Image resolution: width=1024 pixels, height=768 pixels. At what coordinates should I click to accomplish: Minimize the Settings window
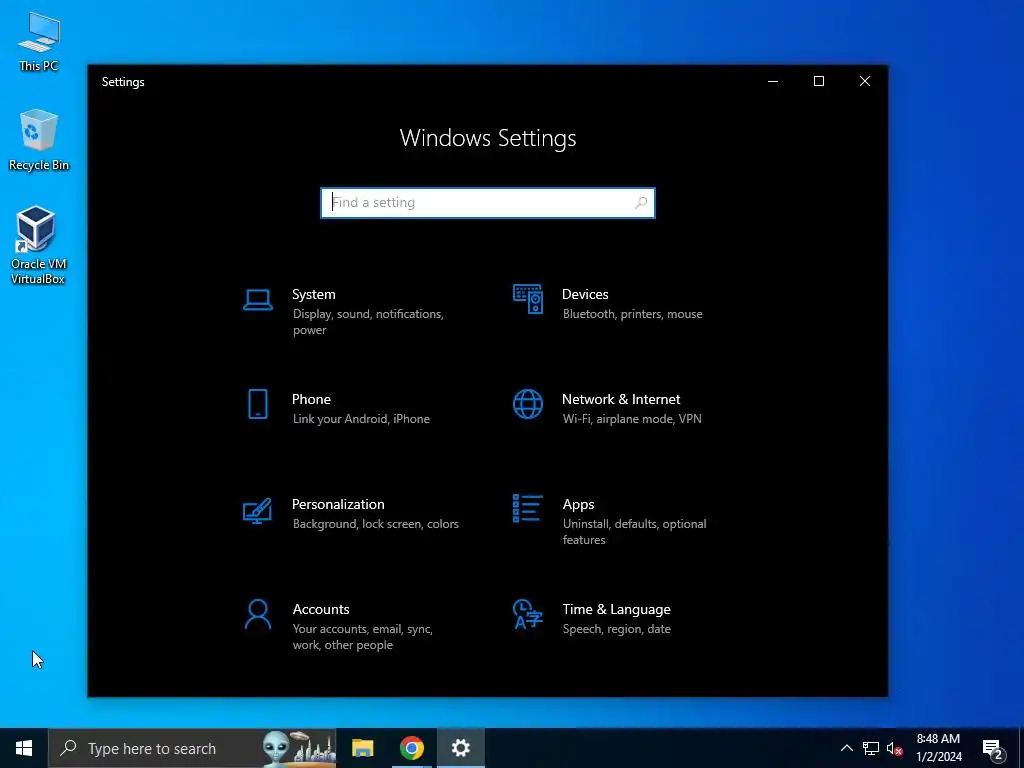(x=773, y=81)
